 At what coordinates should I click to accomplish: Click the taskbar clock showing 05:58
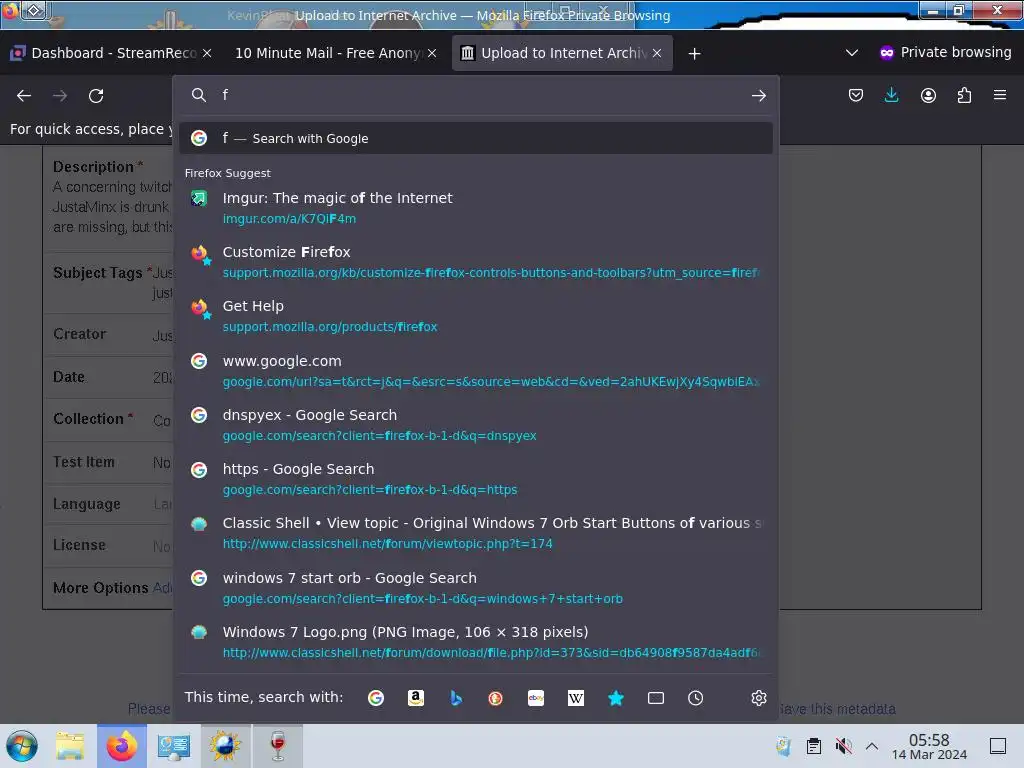coord(929,746)
